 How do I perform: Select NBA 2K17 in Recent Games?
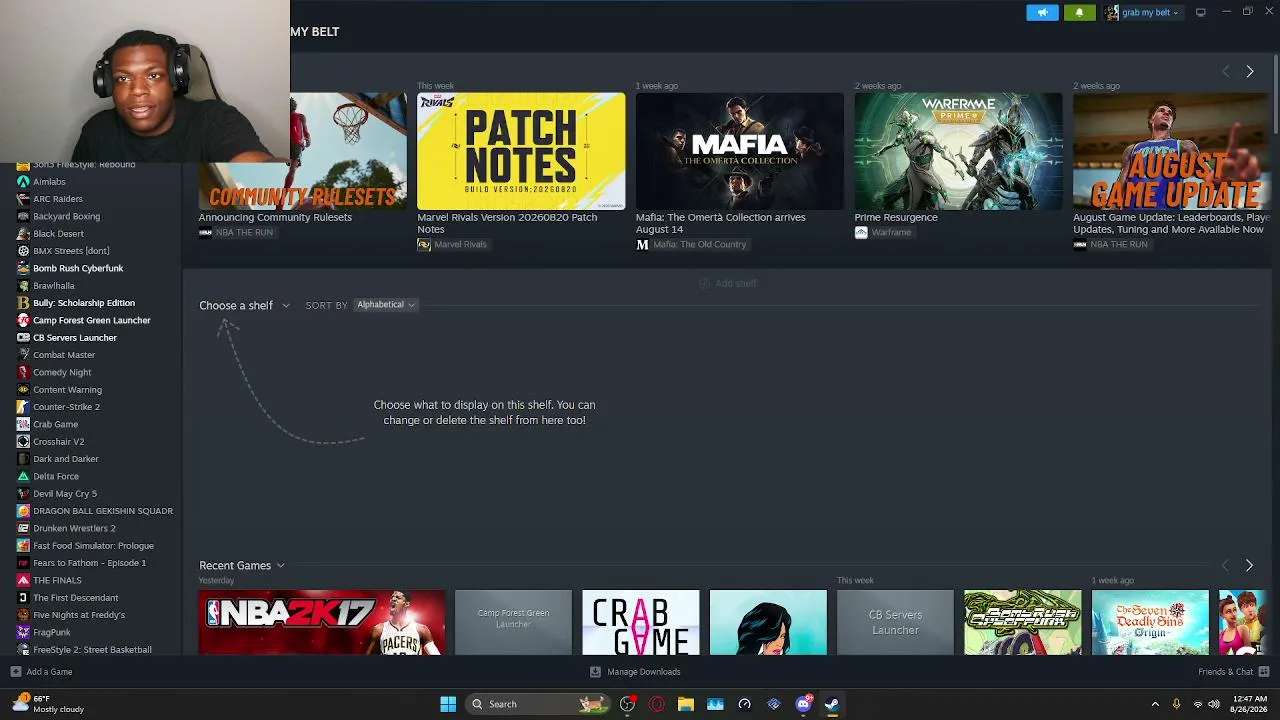(322, 622)
